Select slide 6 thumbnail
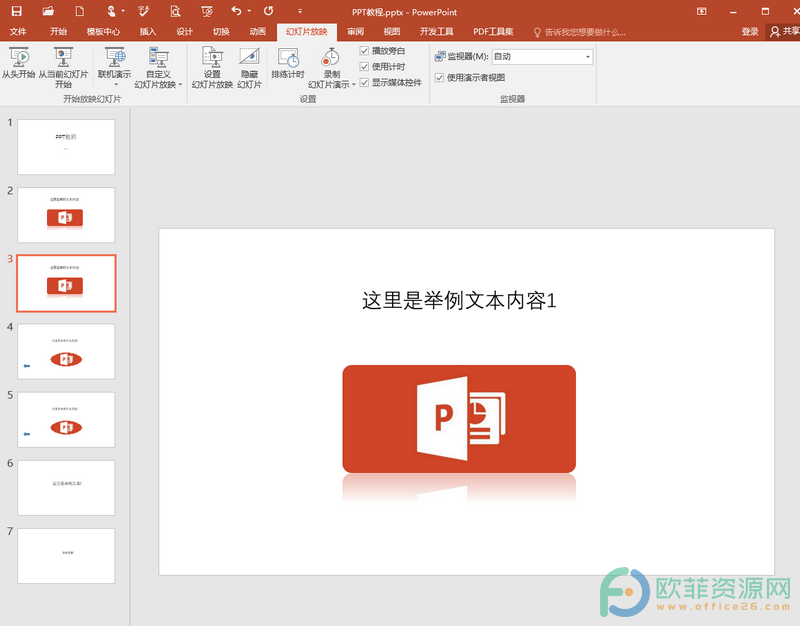Viewport: 800px width, 626px height. click(x=66, y=488)
